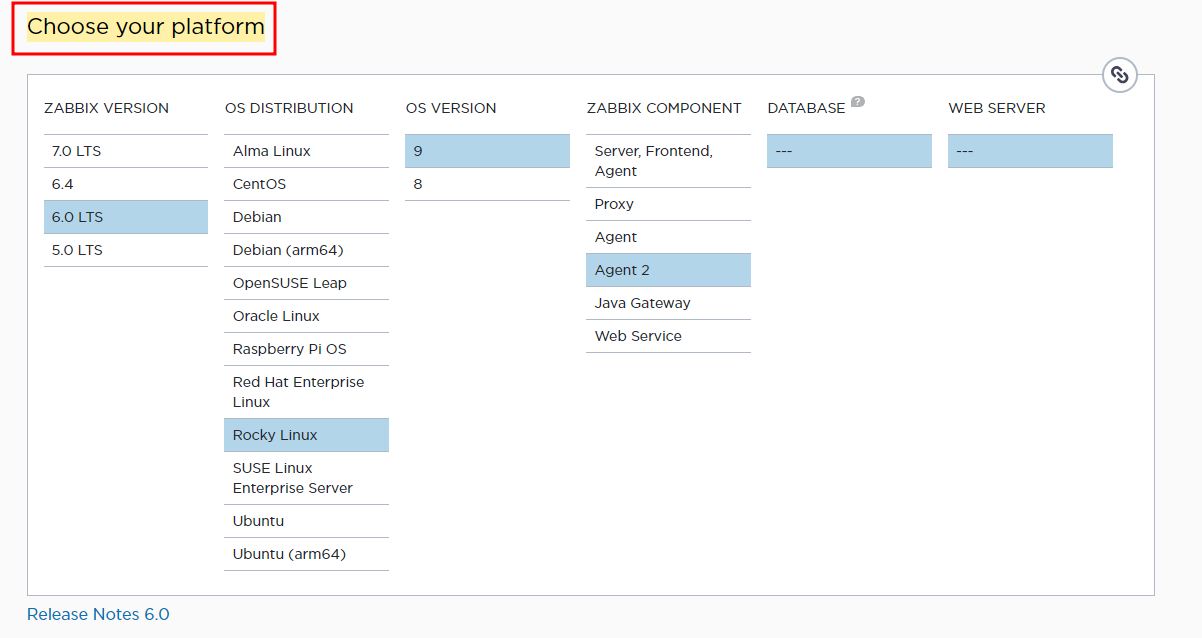Choose Zabbix version 6.0 LTS
The image size is (1202, 638).
point(126,217)
